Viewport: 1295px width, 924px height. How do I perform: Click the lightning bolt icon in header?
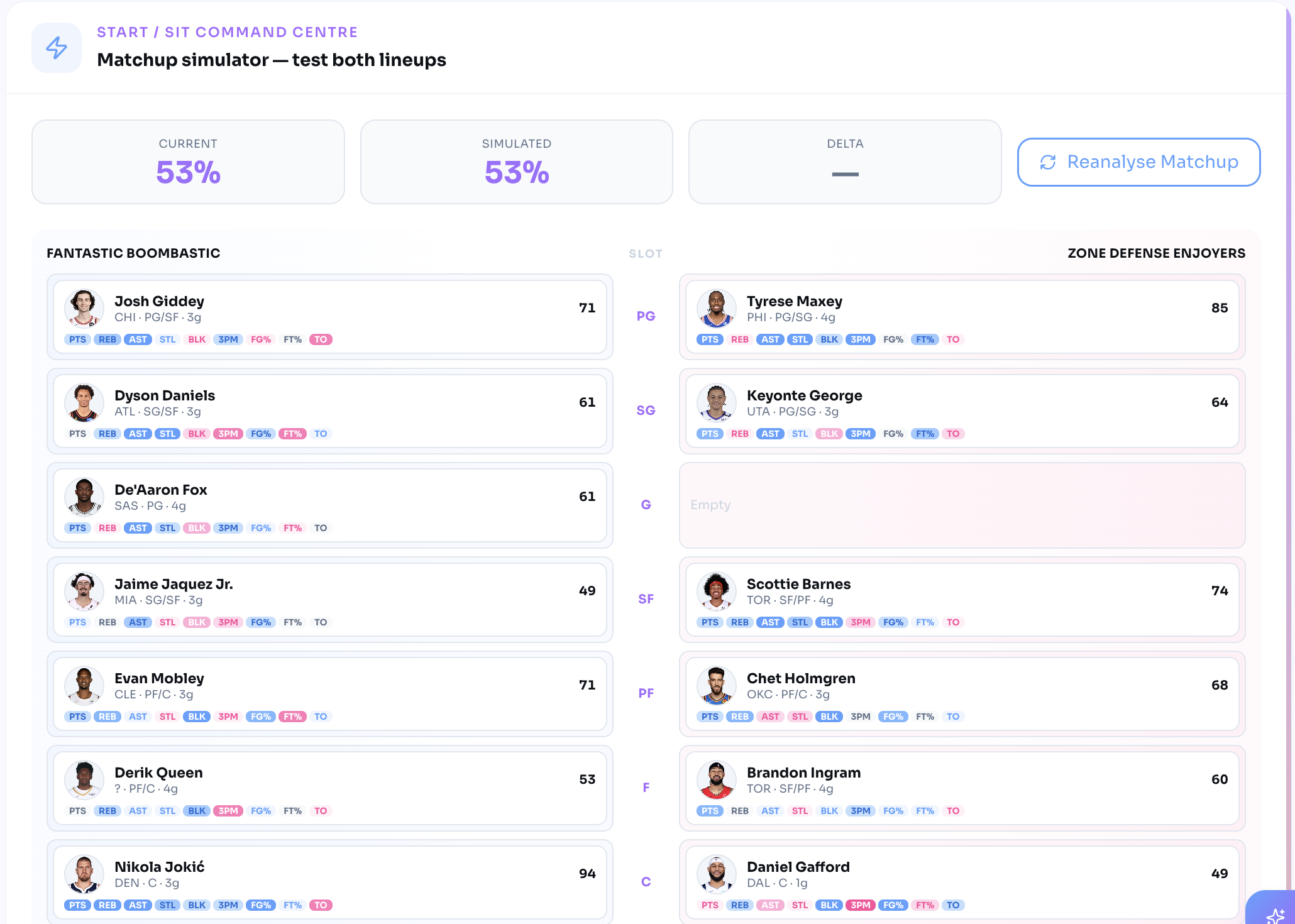tap(57, 48)
